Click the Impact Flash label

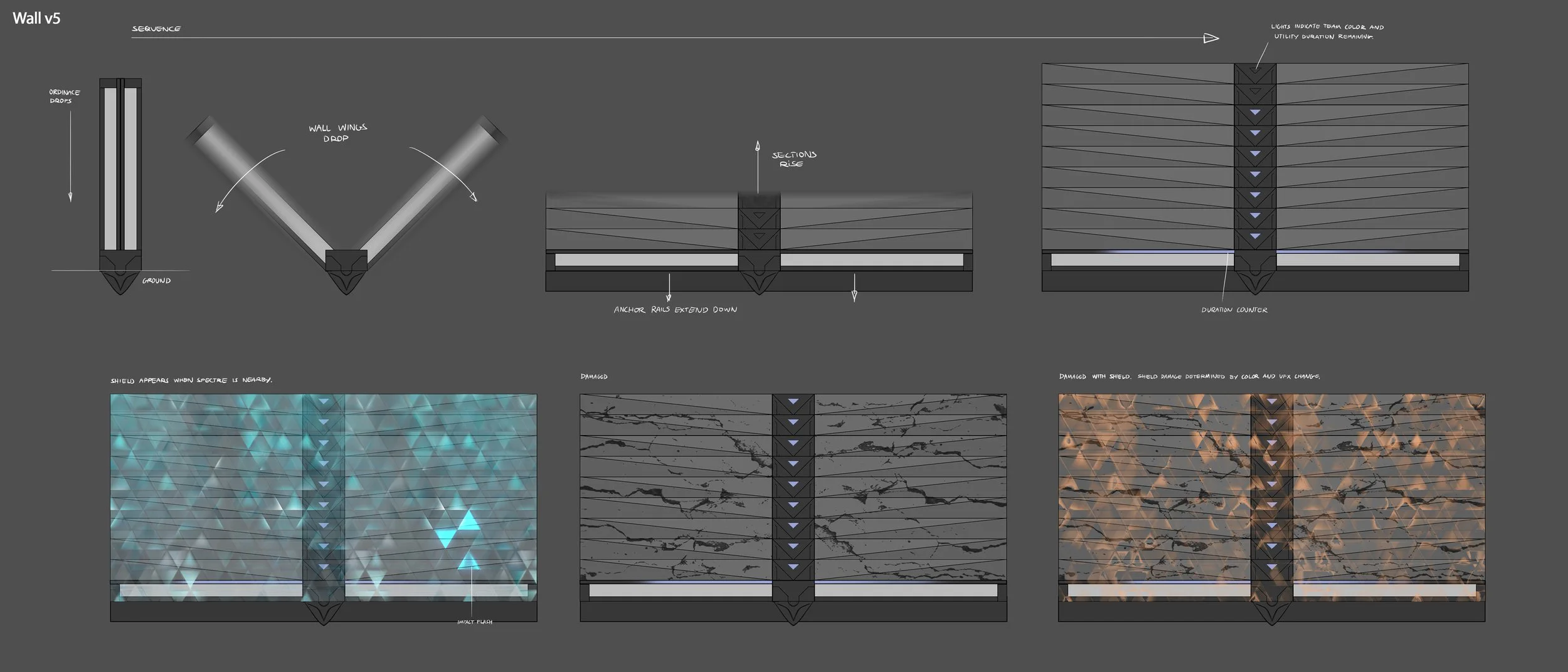475,622
